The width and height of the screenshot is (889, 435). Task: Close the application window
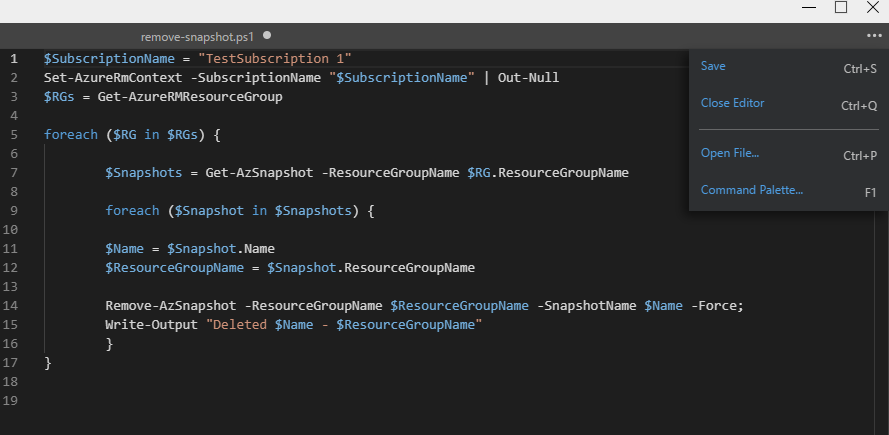click(x=872, y=8)
